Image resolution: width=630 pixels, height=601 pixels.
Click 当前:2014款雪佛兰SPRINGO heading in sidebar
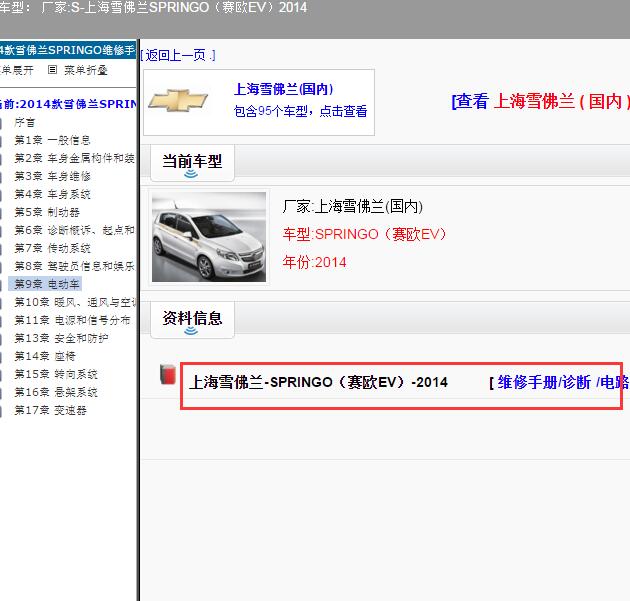tap(68, 104)
